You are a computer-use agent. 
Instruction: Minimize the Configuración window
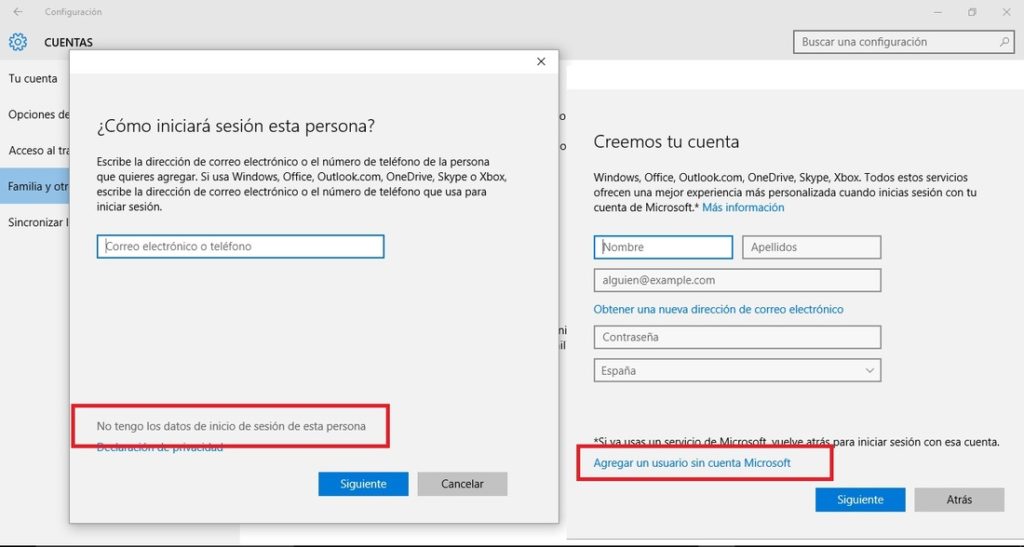[x=938, y=12]
